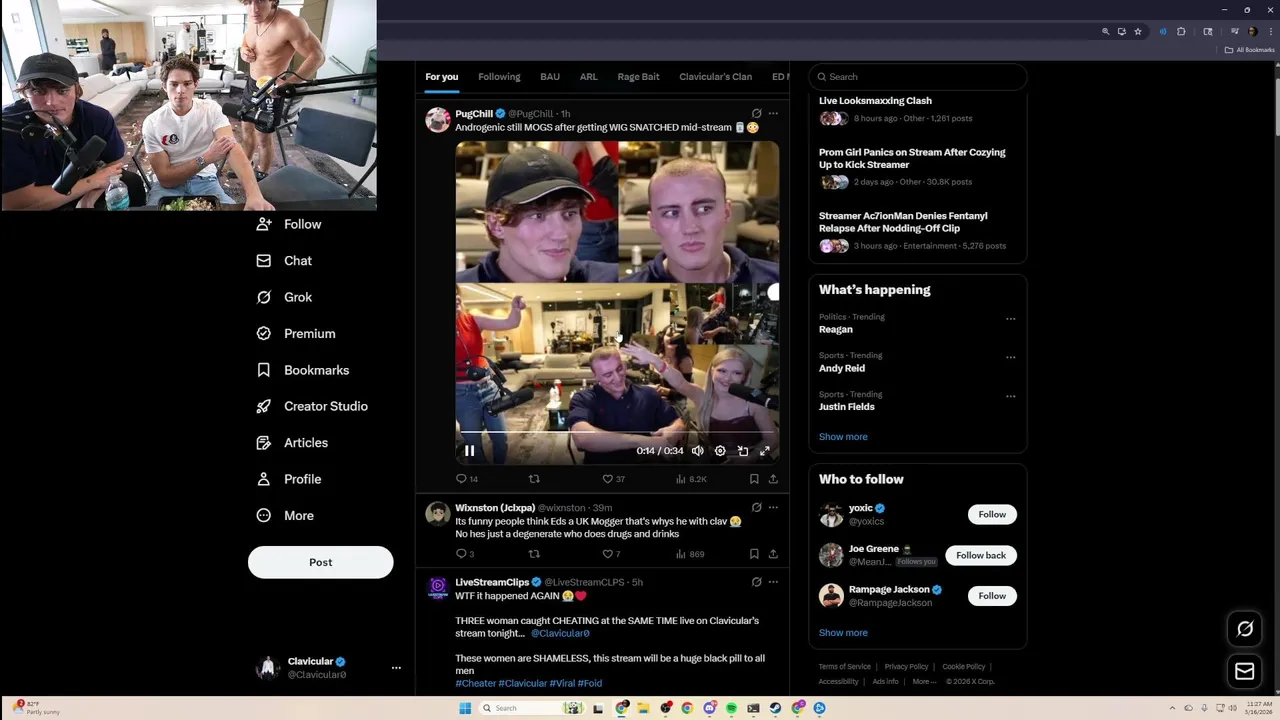
Task: Reply to the Wixnston post
Action: 464,554
